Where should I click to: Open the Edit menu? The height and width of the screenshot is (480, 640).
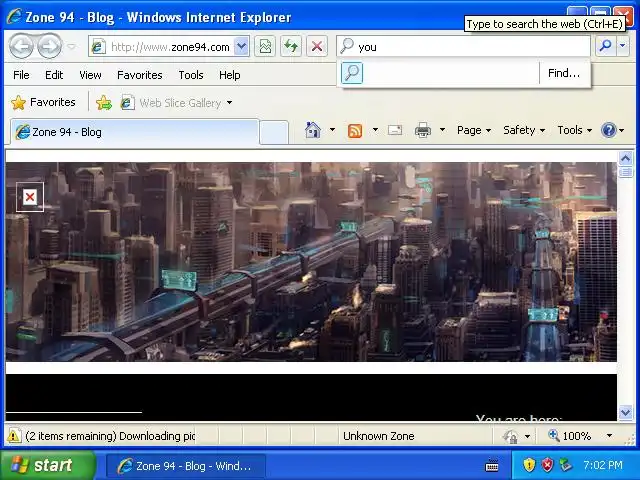[54, 75]
